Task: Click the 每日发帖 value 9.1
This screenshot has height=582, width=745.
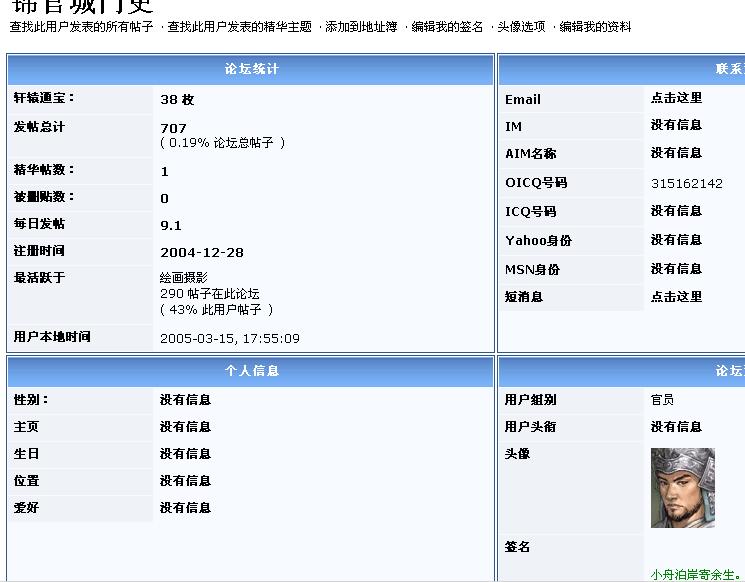Action: (x=171, y=226)
